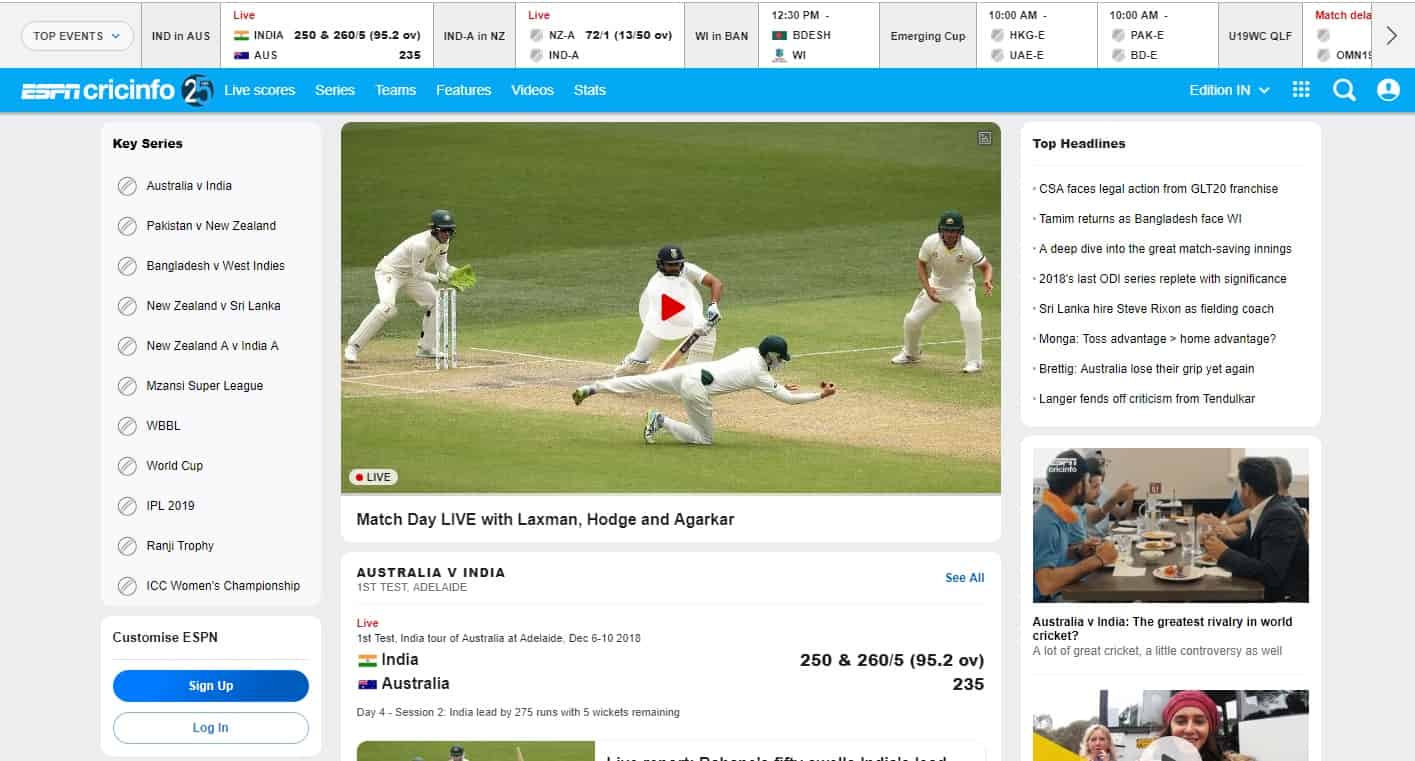Open the Features menu

click(464, 90)
